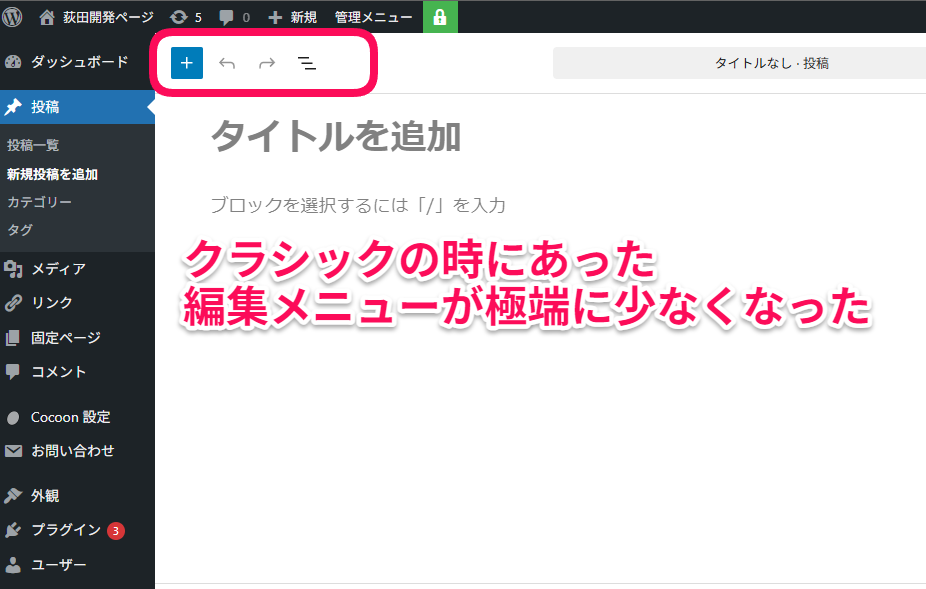Open タグ under the posts menu
This screenshot has width=926, height=589.
click(x=20, y=230)
